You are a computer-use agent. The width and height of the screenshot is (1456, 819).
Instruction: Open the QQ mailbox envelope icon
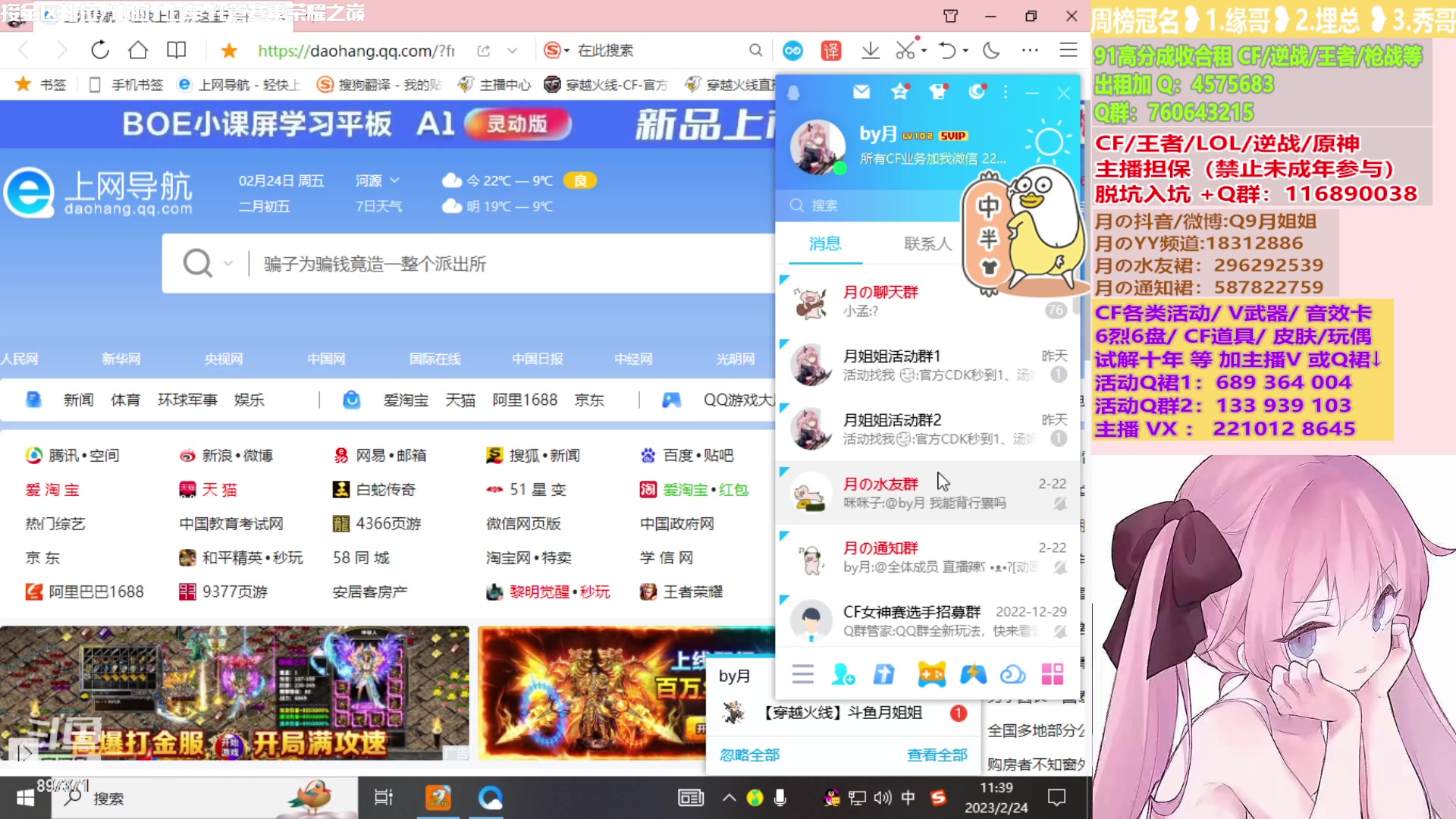click(861, 92)
